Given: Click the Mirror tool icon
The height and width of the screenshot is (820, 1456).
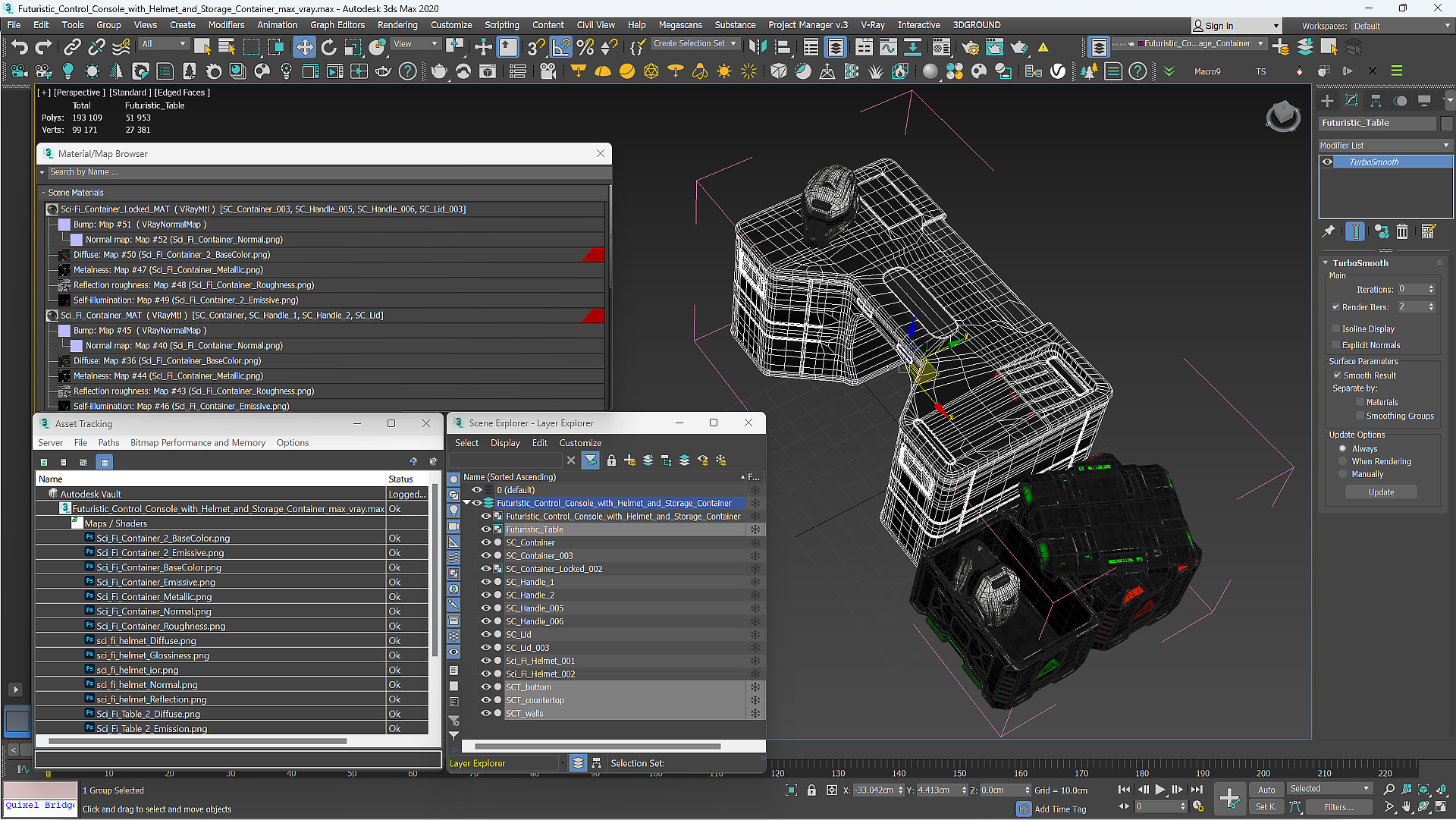Looking at the screenshot, I should (x=756, y=47).
